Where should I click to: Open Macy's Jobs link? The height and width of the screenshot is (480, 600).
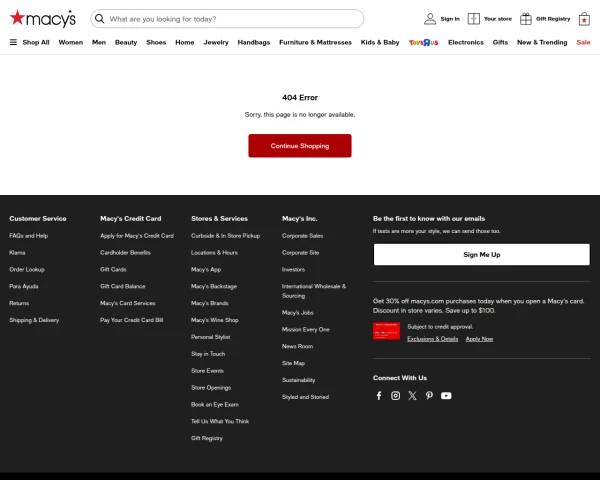[298, 312]
